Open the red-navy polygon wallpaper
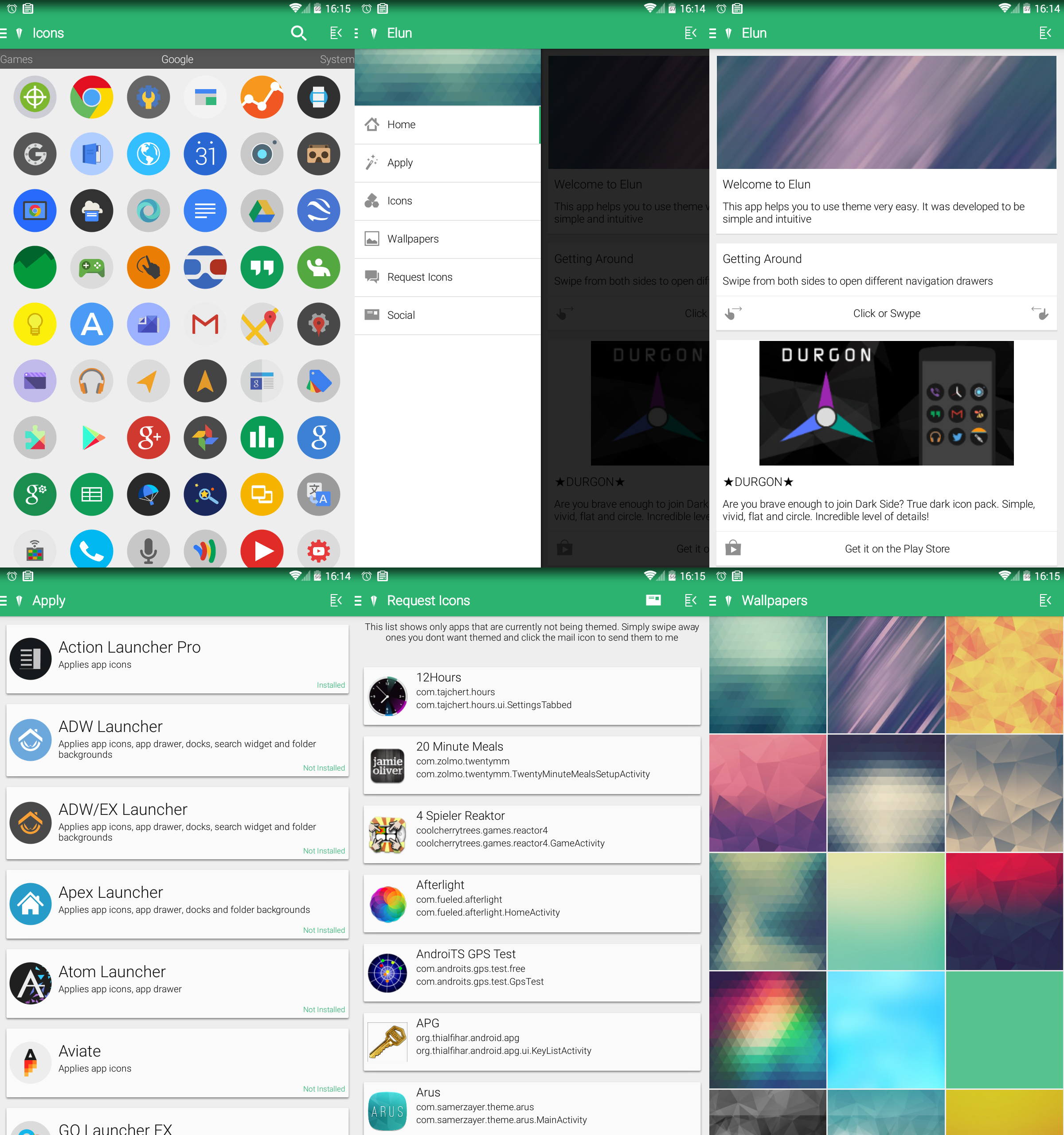The width and height of the screenshot is (1064, 1135). tap(1005, 911)
